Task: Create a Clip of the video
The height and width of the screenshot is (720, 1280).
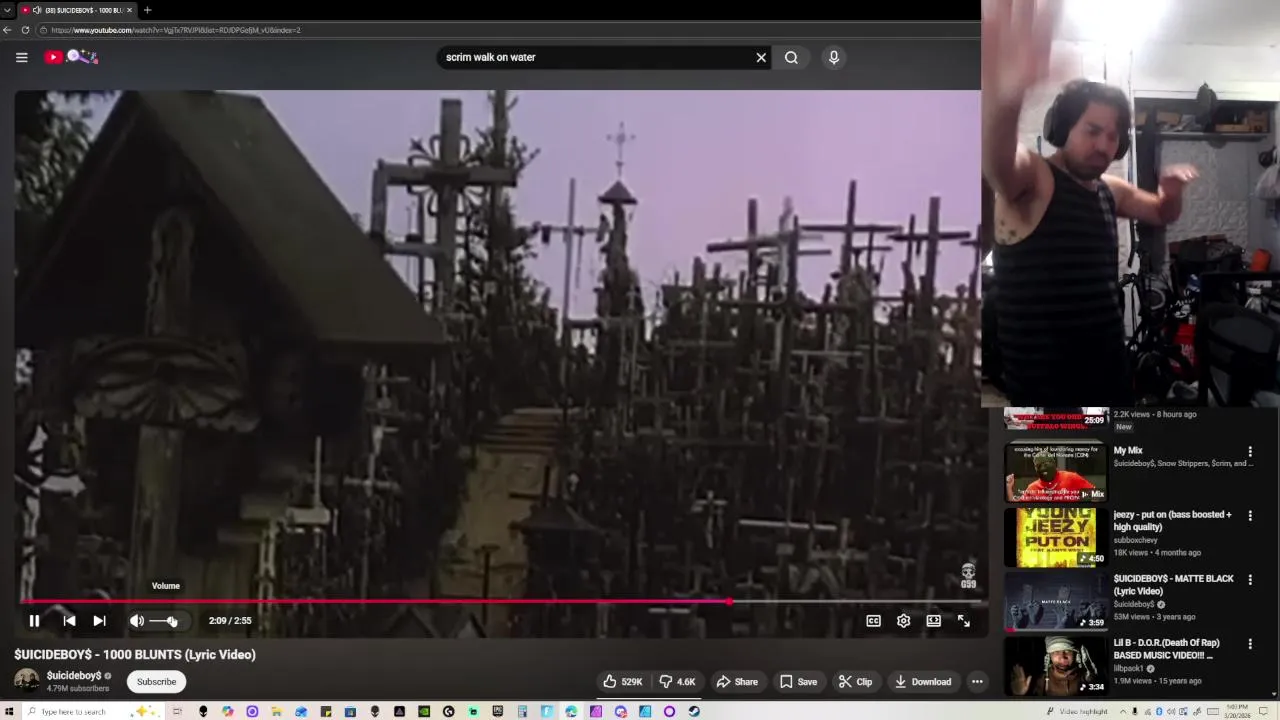Action: coord(855,682)
